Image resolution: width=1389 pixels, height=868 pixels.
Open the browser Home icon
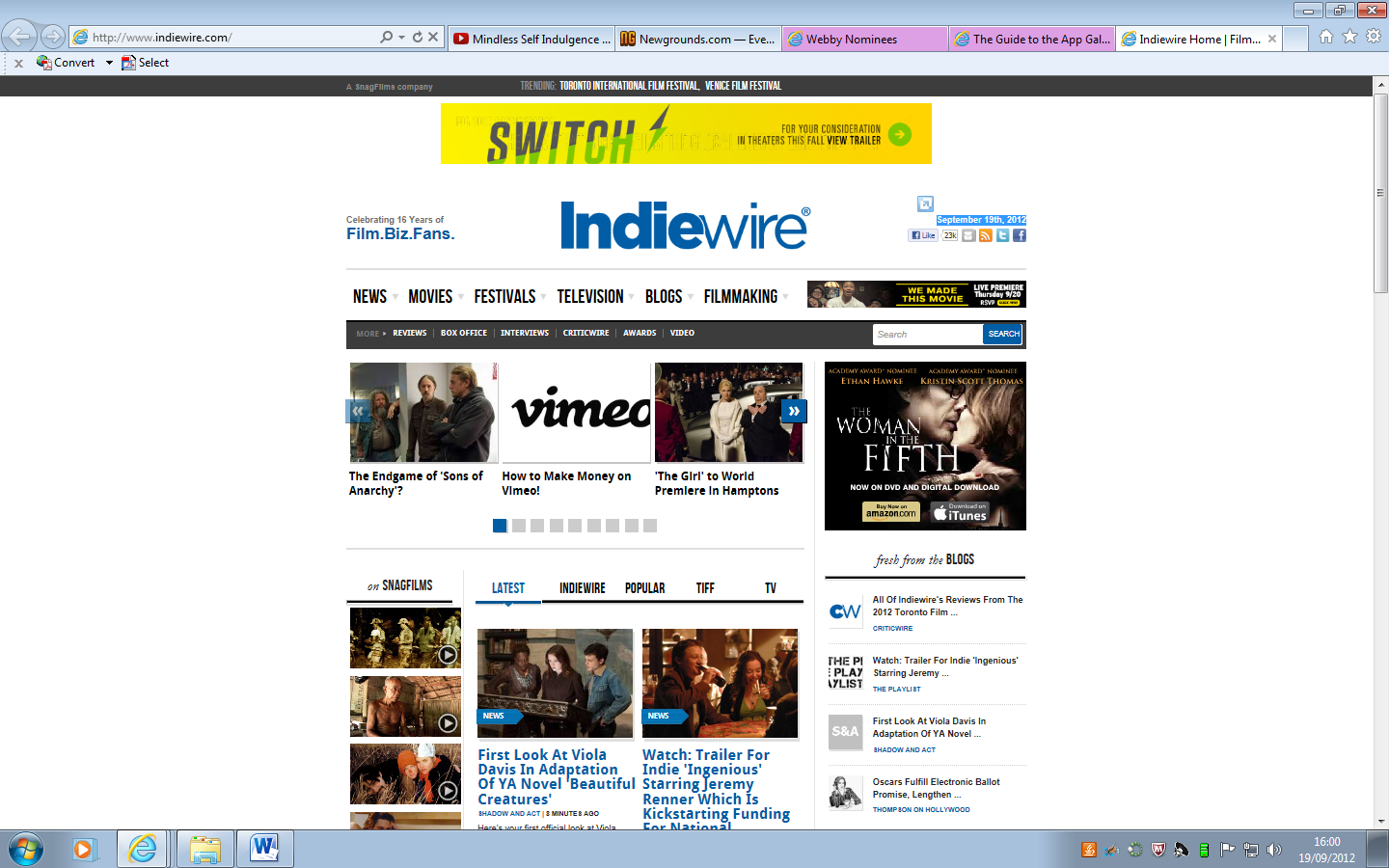point(1326,37)
